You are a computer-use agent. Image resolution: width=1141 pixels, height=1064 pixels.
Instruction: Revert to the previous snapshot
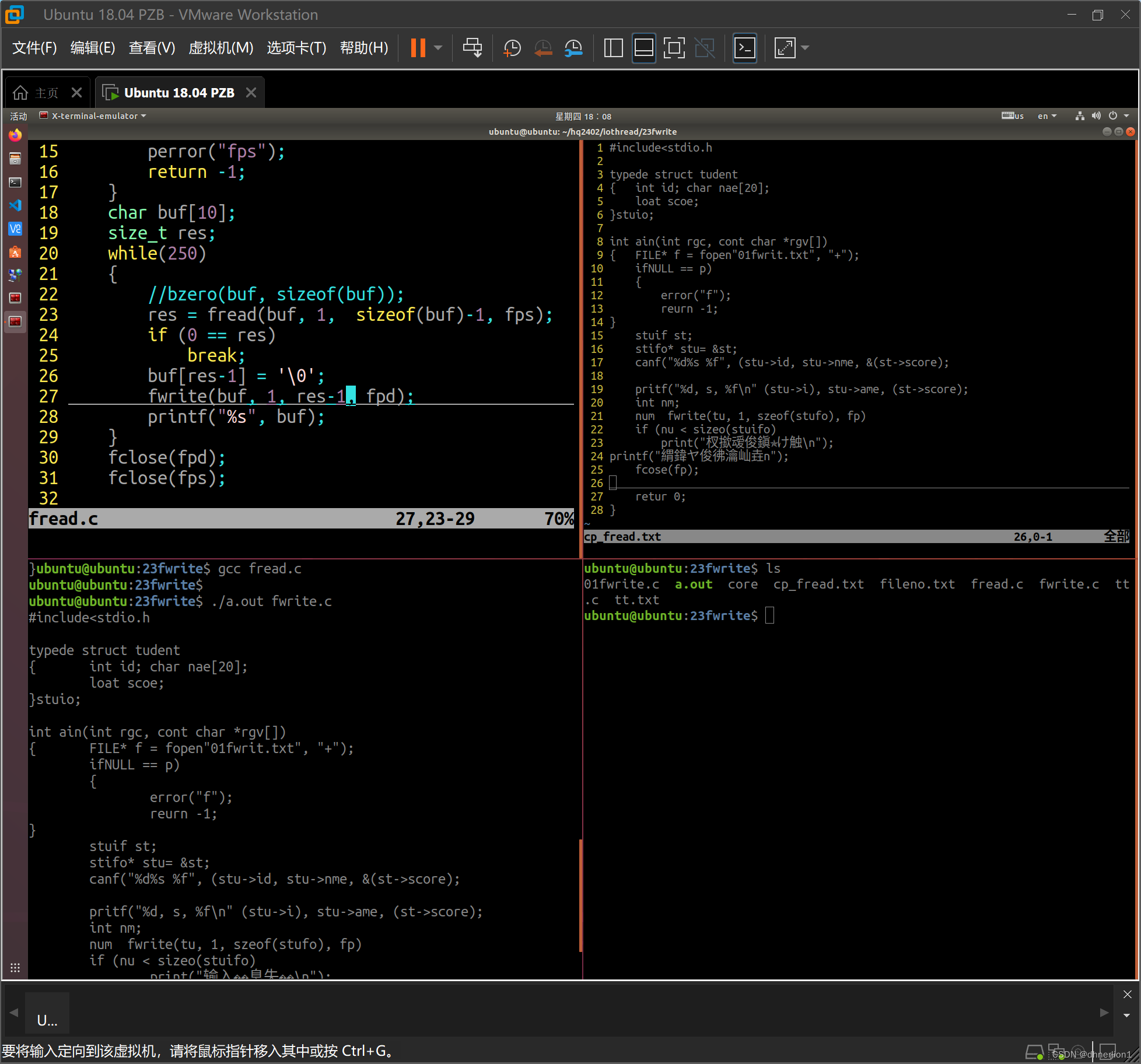click(x=543, y=48)
